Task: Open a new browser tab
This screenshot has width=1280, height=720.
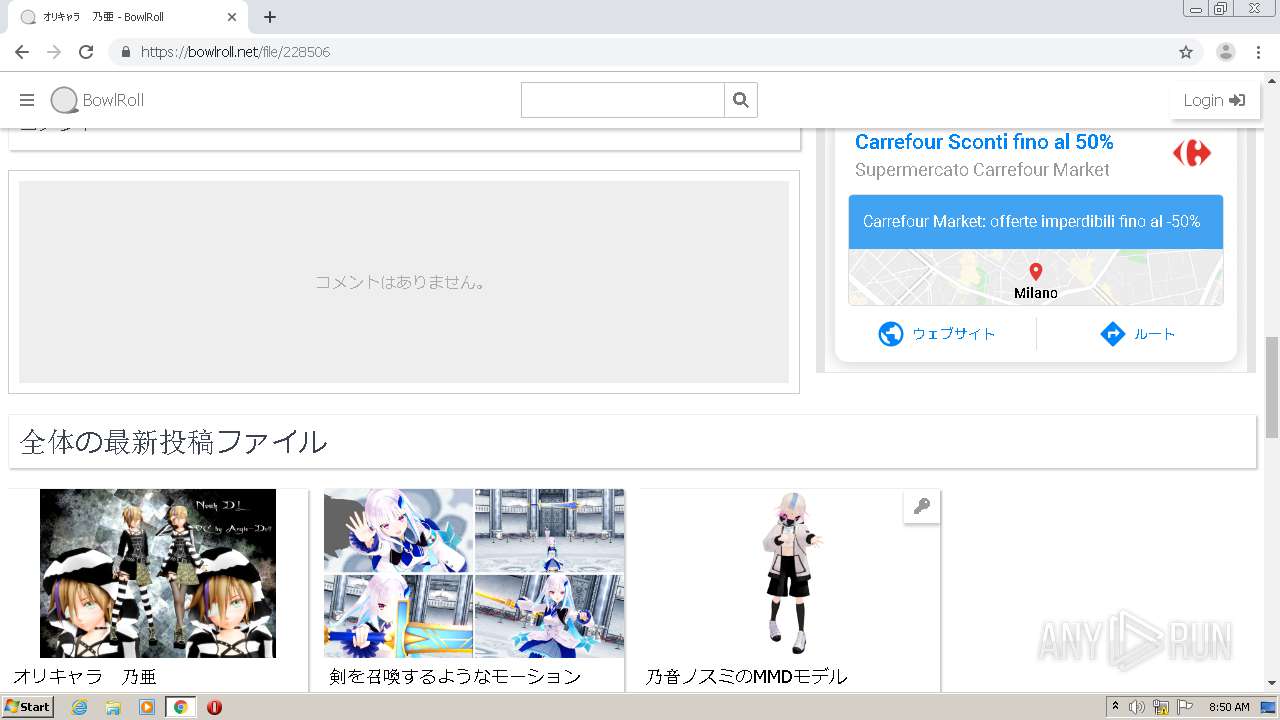Action: 270,17
